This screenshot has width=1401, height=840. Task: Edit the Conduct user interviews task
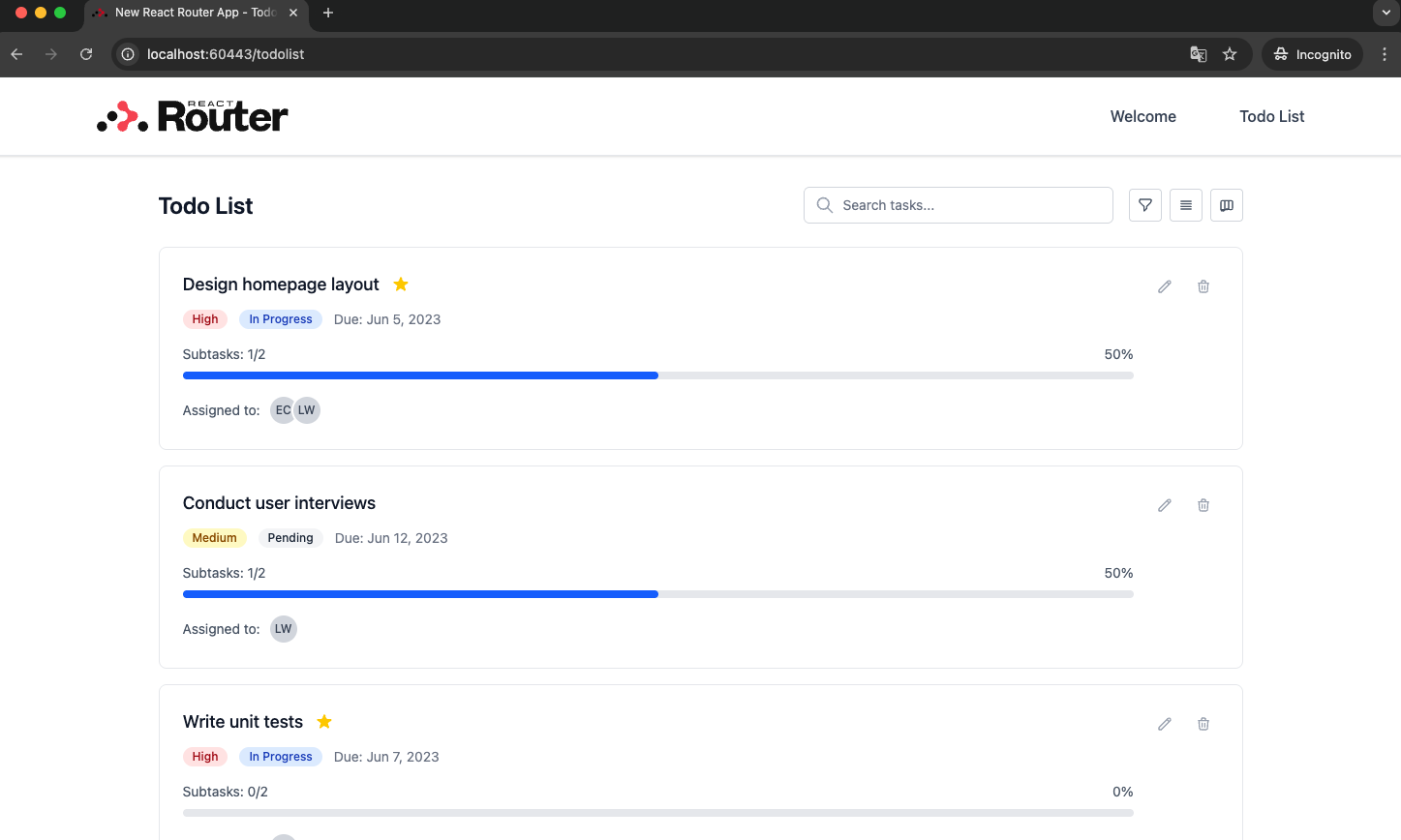click(1165, 505)
